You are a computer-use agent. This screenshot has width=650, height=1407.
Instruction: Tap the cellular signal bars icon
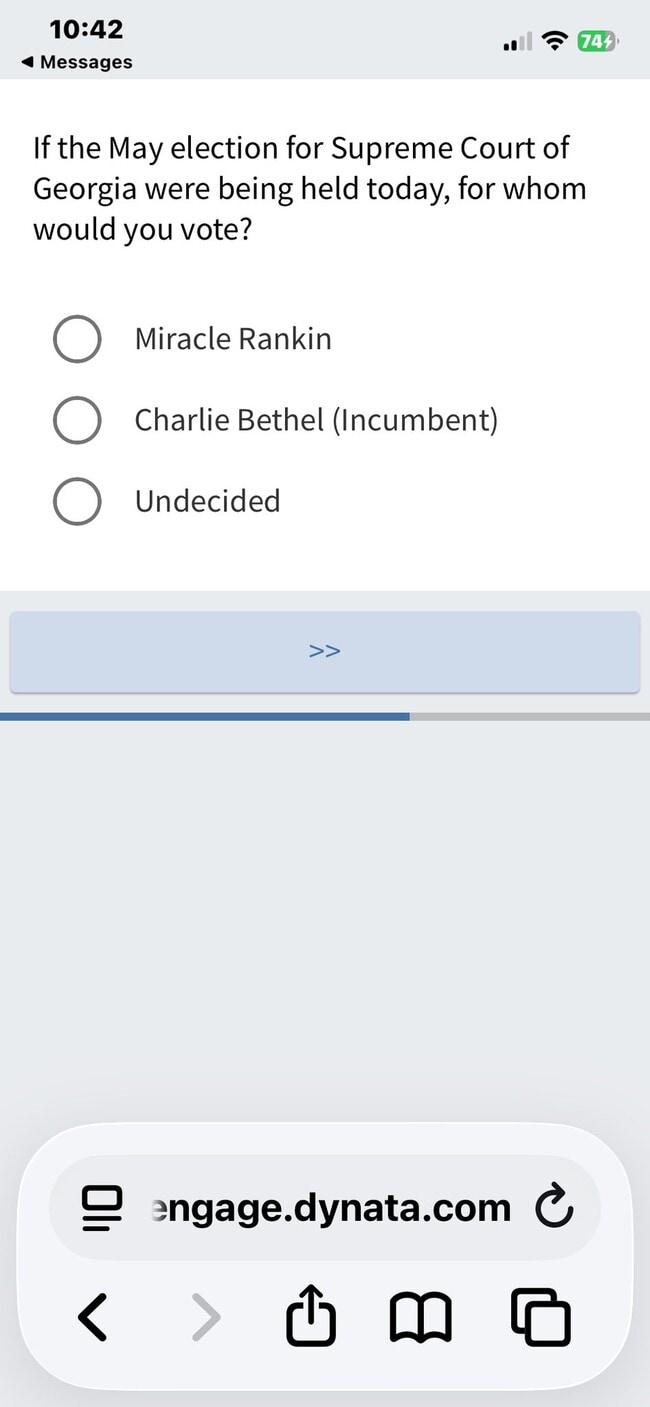(517, 43)
